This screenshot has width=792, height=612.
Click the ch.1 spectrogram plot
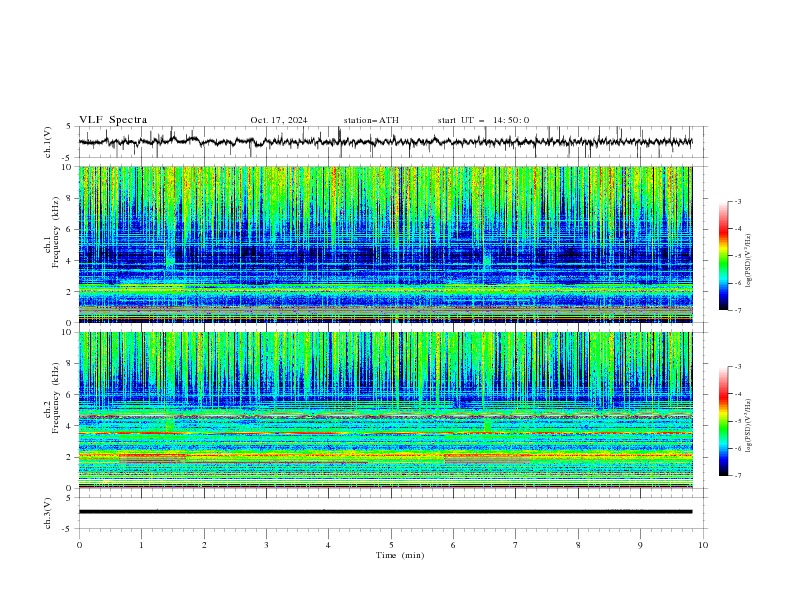click(x=385, y=244)
